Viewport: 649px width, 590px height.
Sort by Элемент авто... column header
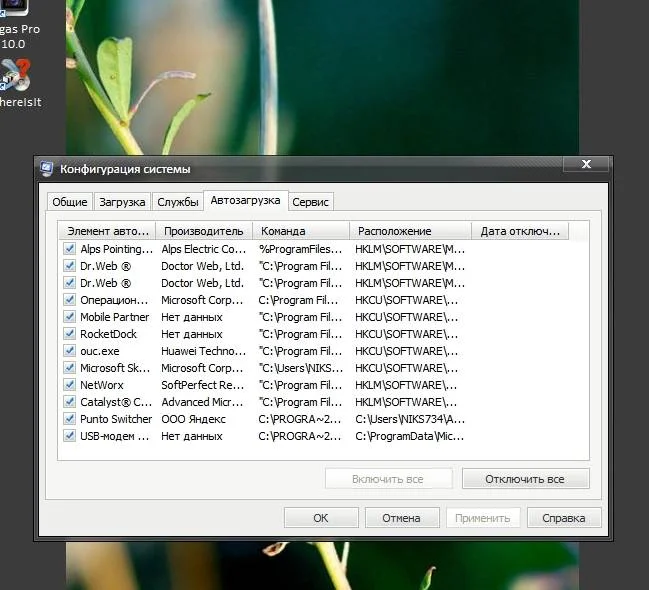point(108,231)
